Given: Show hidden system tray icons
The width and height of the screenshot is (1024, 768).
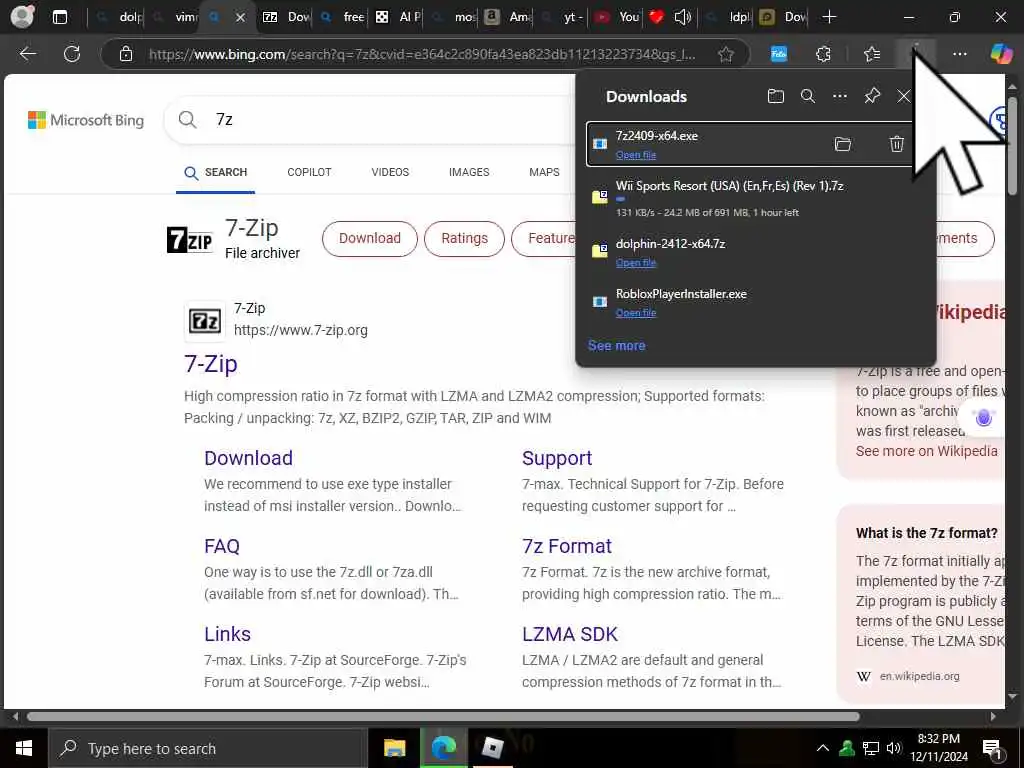Looking at the screenshot, I should tap(822, 748).
